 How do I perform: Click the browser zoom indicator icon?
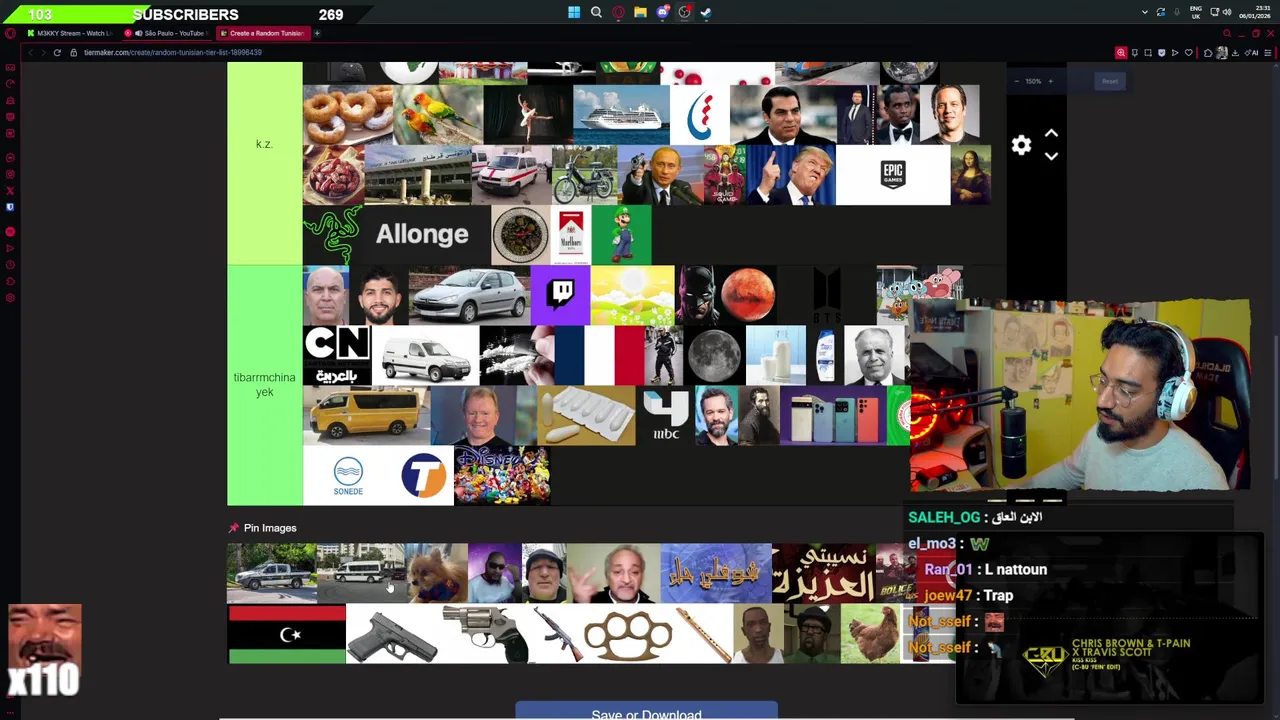1121,53
